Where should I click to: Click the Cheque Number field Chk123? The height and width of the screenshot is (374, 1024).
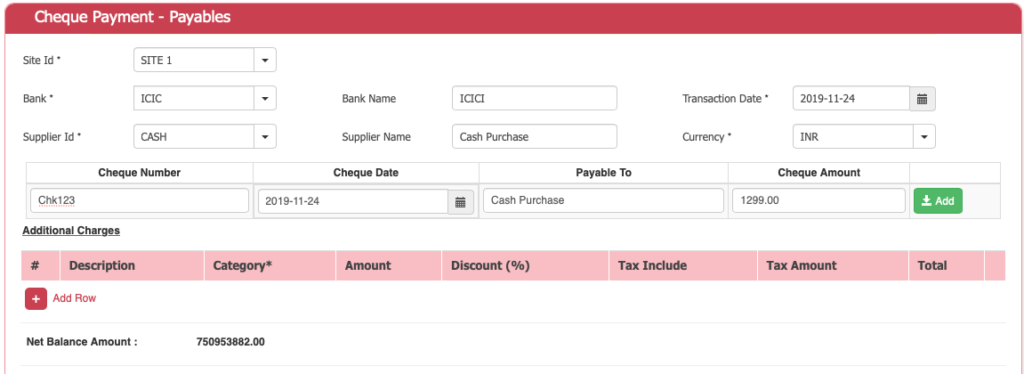(x=140, y=200)
